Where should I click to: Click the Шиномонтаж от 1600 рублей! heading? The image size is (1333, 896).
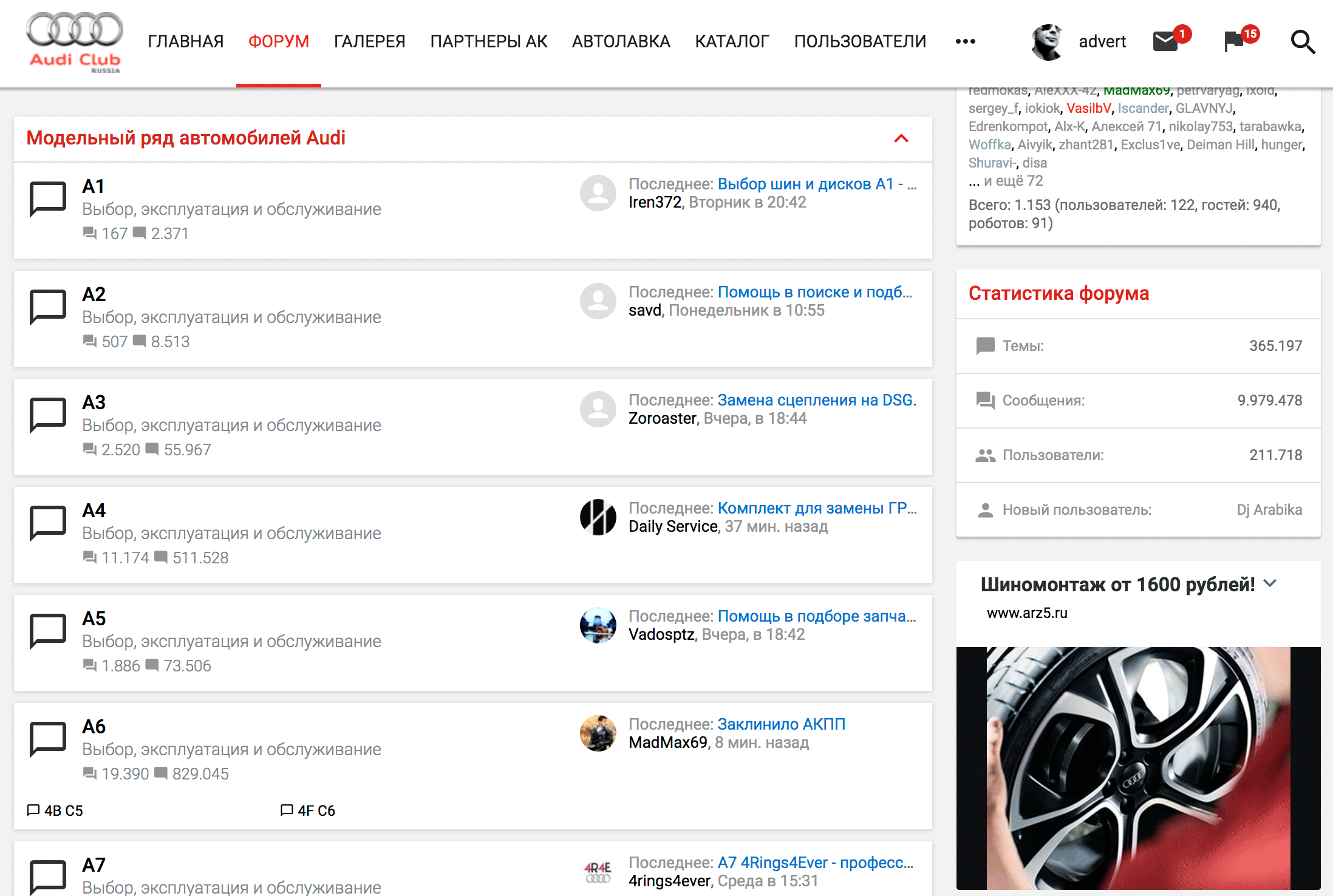1117,585
